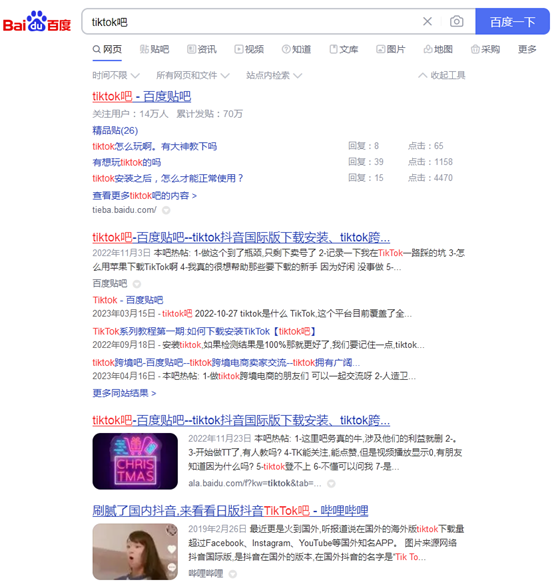Viewport: 554px width, 584px height.
Task: Click icon next to ala.baidu.com URL
Action: [331, 483]
